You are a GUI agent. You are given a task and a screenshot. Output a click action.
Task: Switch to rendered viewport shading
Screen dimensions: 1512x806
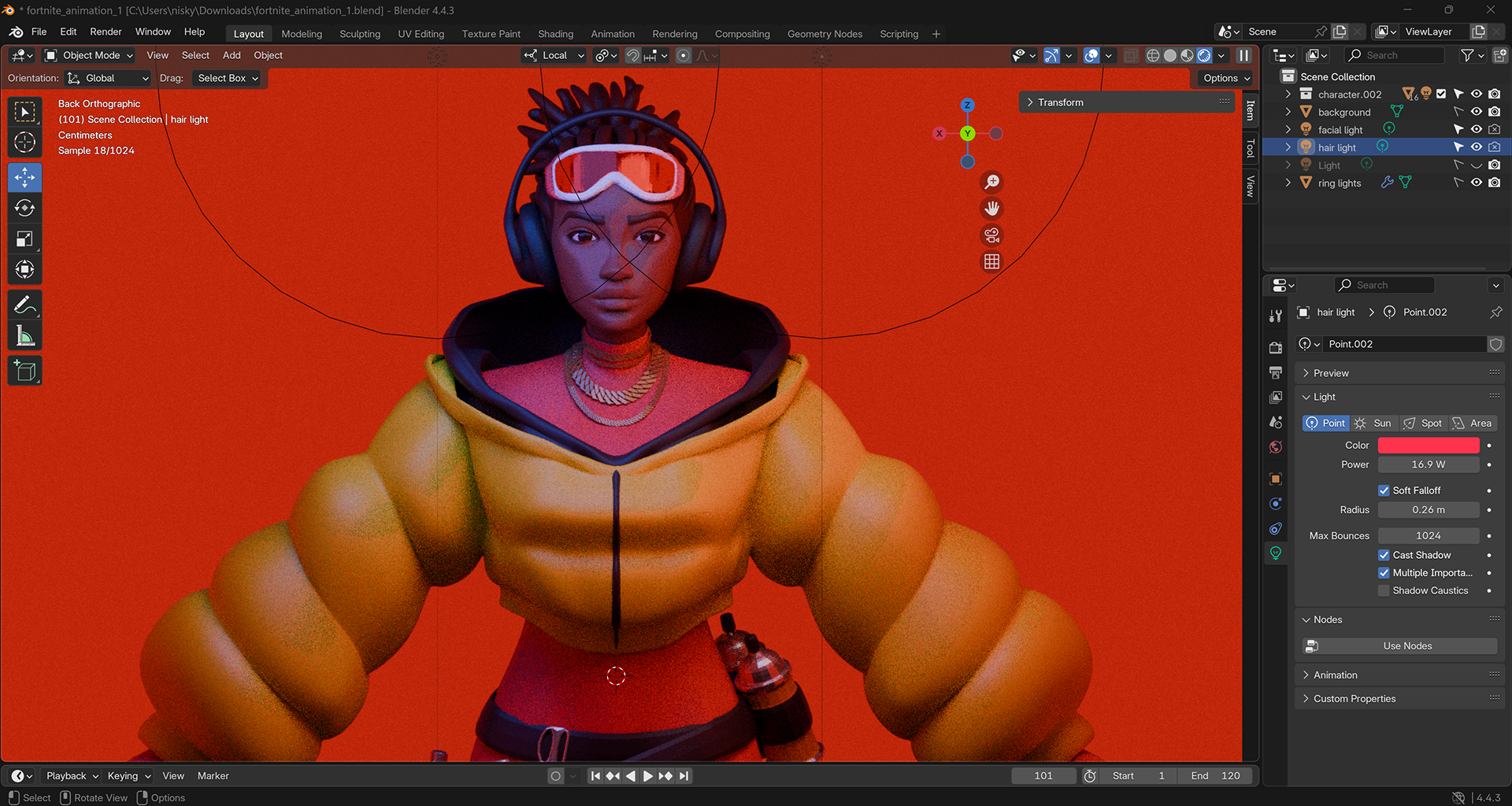coord(1204,55)
